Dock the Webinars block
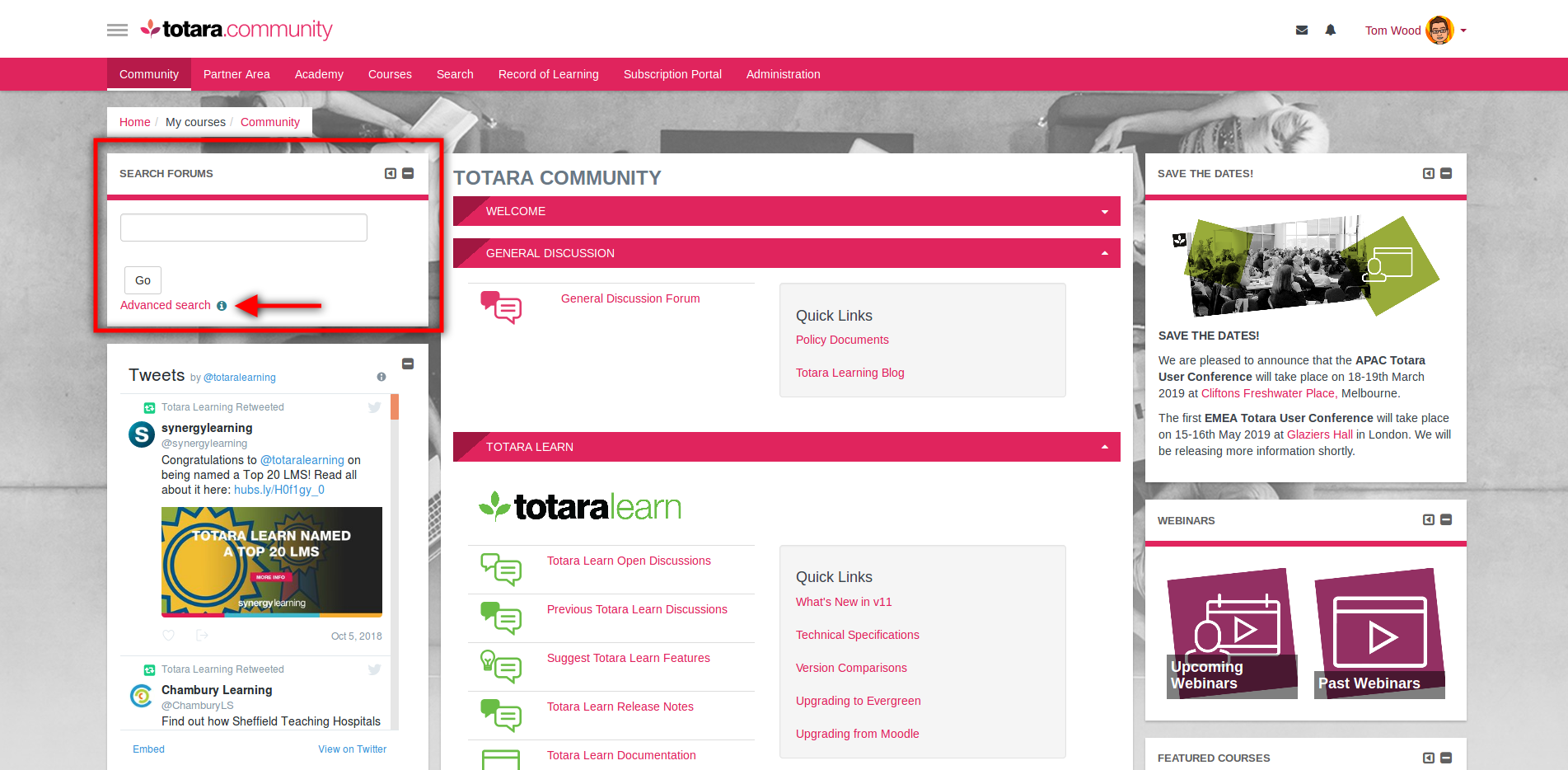The image size is (1568, 770). (x=1429, y=519)
